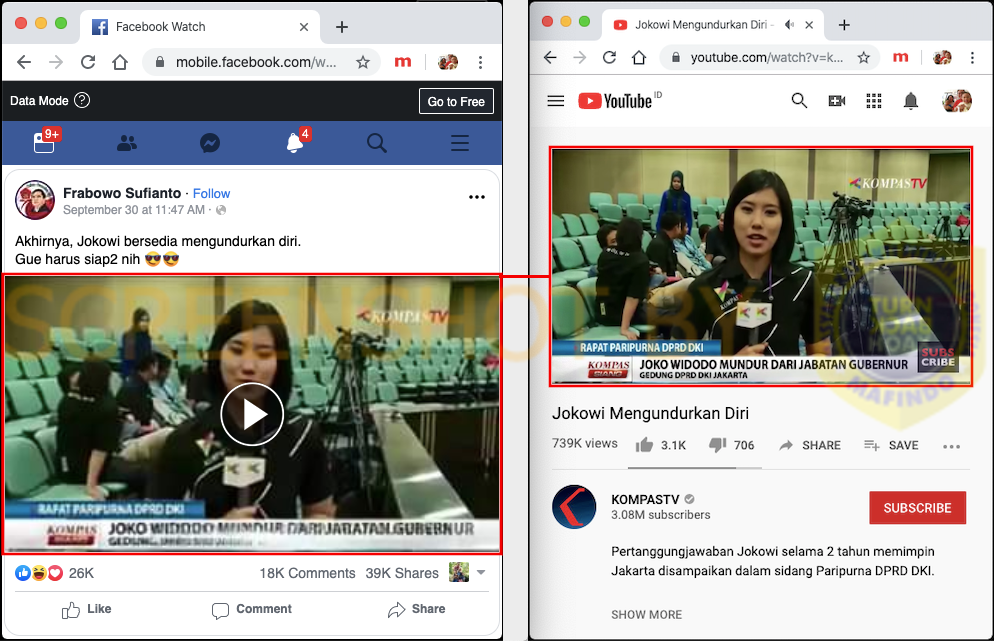Click the red m extension in the Facebook window
This screenshot has width=994, height=641.
click(403, 62)
